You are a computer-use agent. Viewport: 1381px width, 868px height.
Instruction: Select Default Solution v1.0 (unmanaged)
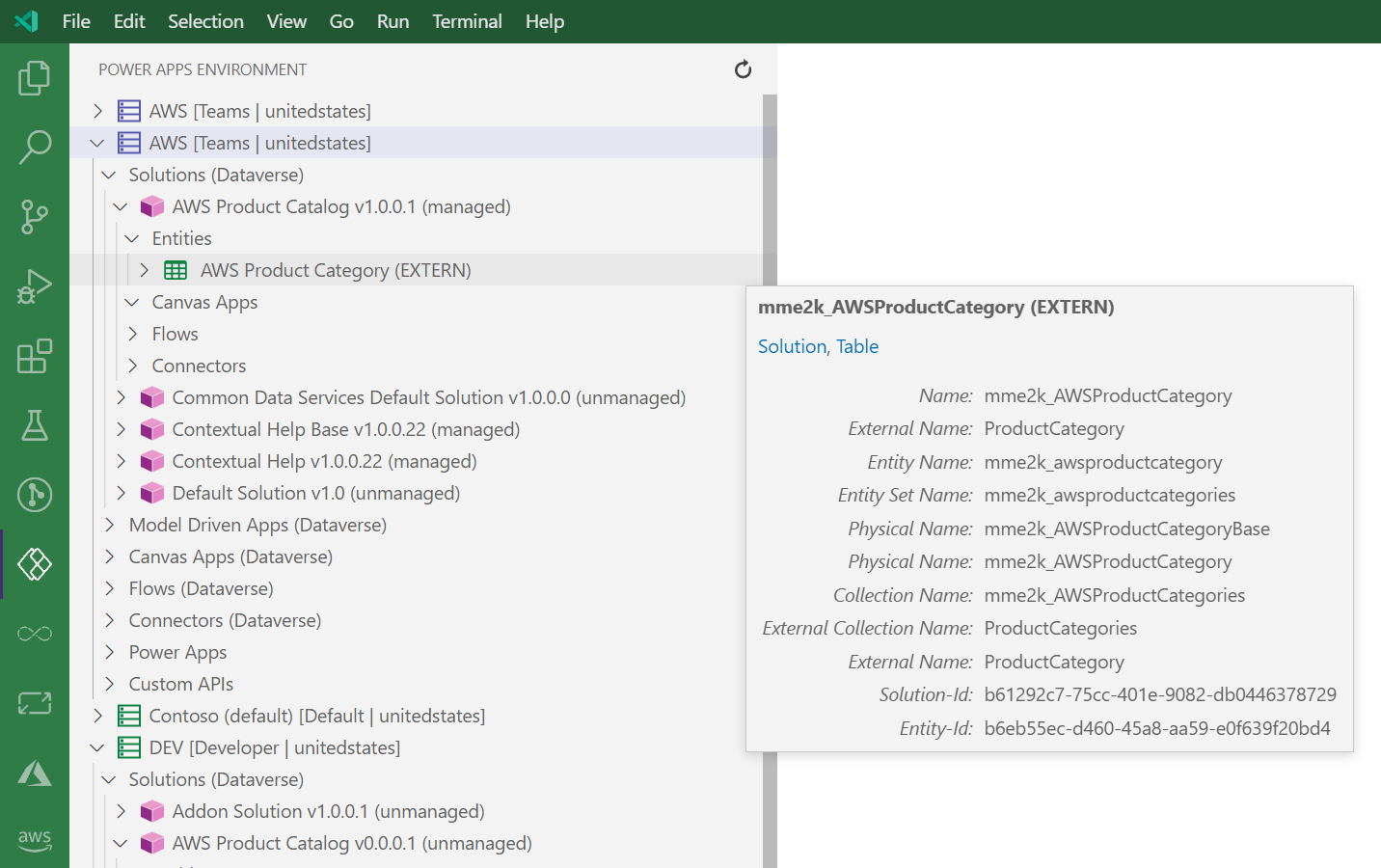(315, 493)
